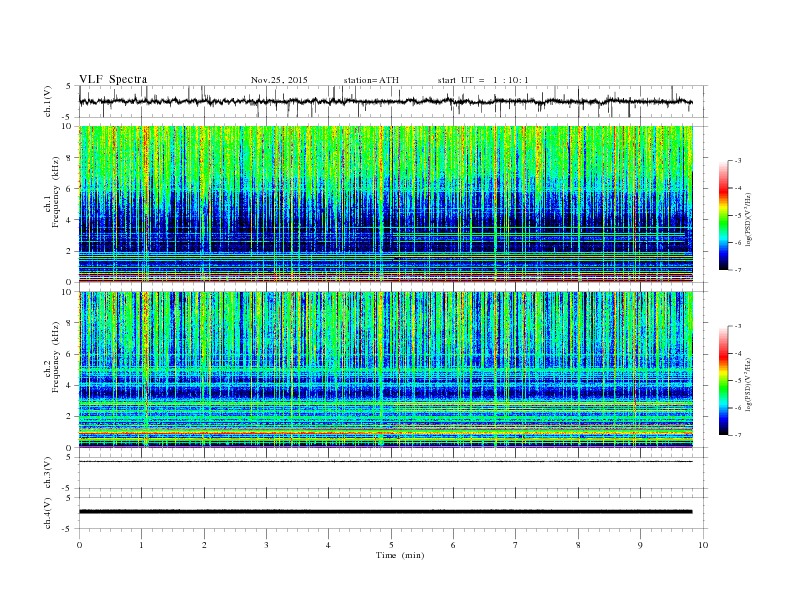Screen dimensions: 792x612
Task: Click time axis tick label '1'
Action: coord(141,545)
